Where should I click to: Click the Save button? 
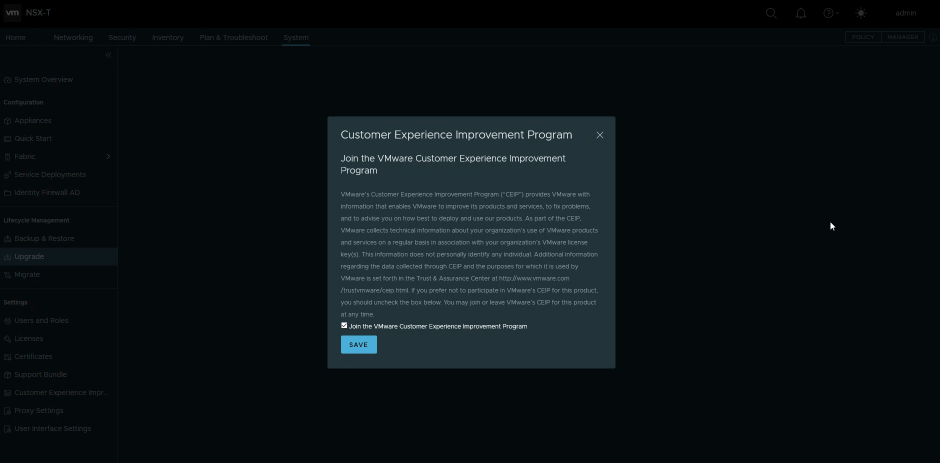click(x=358, y=344)
